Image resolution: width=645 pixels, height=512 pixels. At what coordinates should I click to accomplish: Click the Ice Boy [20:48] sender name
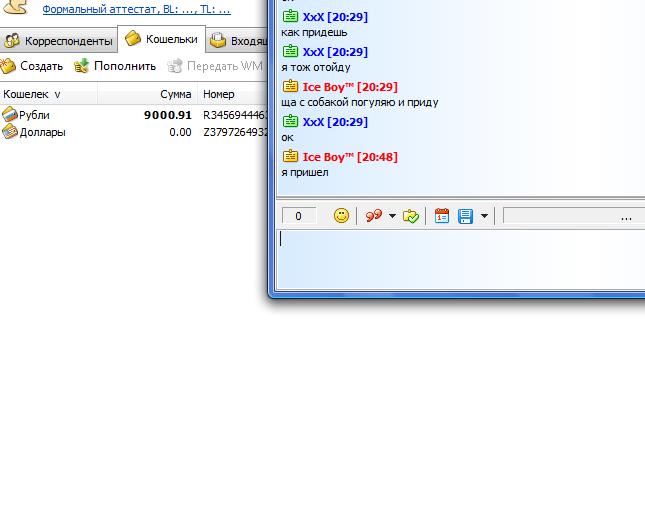click(x=350, y=157)
